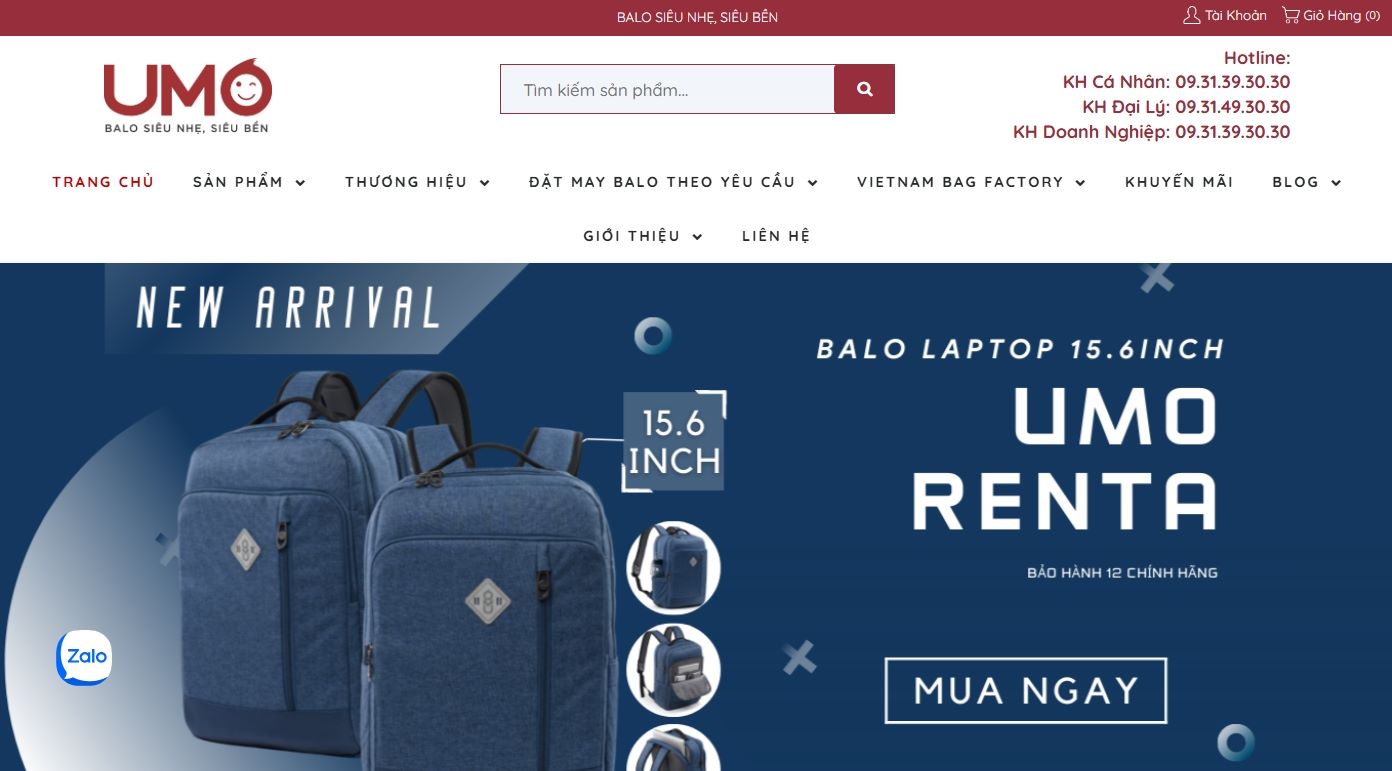Click the MUA NGAY banner button
The image size is (1392, 771).
click(1026, 690)
